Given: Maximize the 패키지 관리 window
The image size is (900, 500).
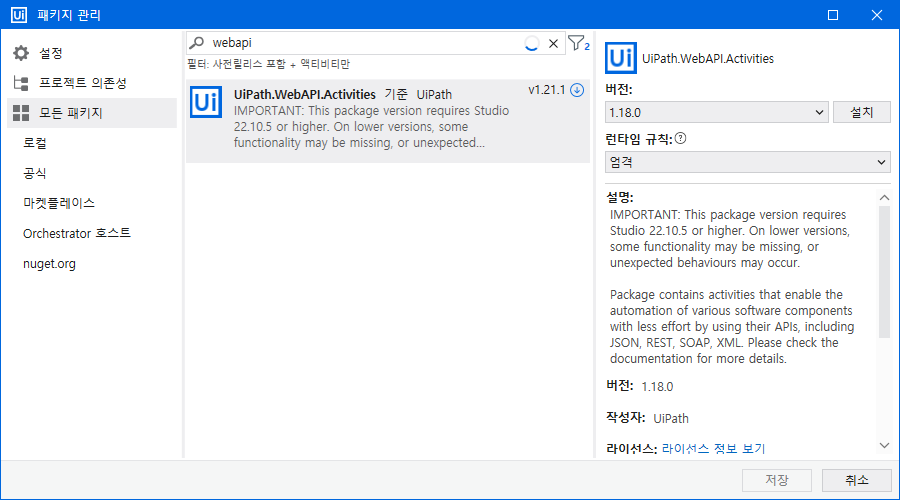Looking at the screenshot, I should point(833,15).
